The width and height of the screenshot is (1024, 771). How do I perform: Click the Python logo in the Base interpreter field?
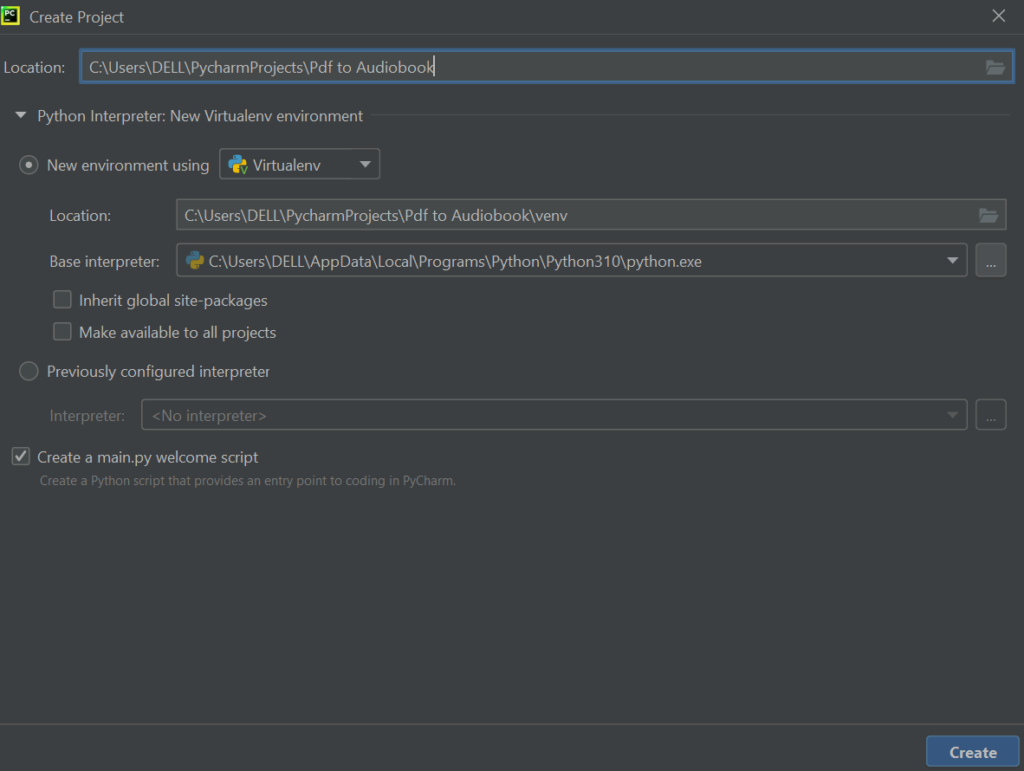[x=195, y=261]
